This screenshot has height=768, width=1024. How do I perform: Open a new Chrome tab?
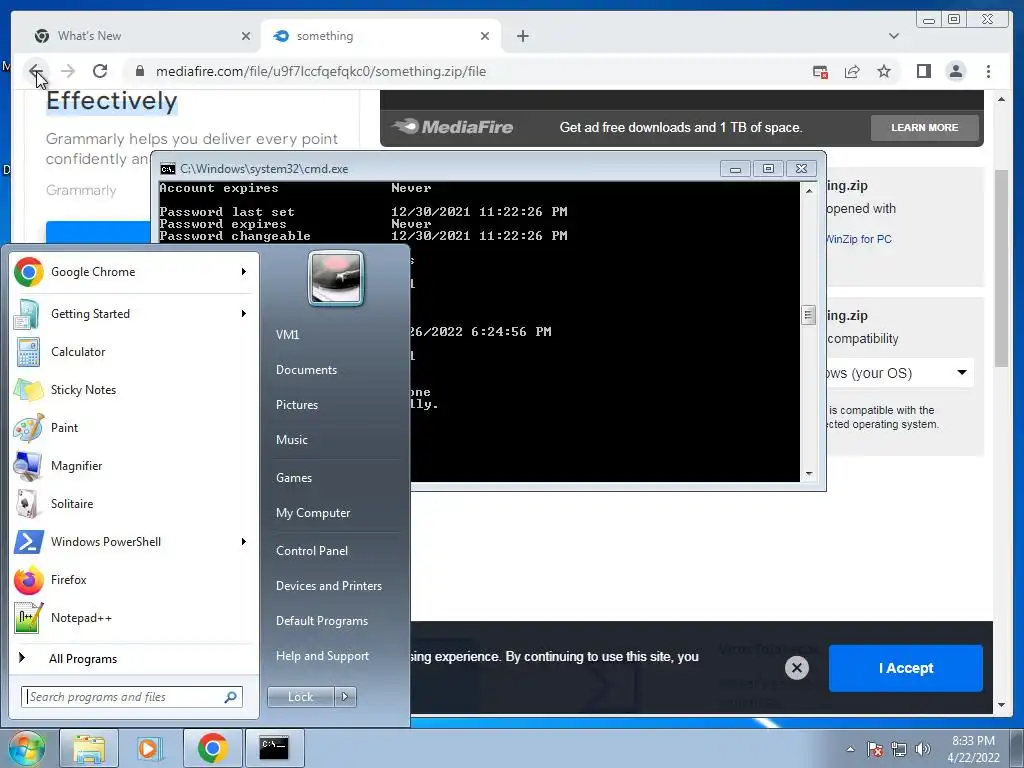point(522,36)
